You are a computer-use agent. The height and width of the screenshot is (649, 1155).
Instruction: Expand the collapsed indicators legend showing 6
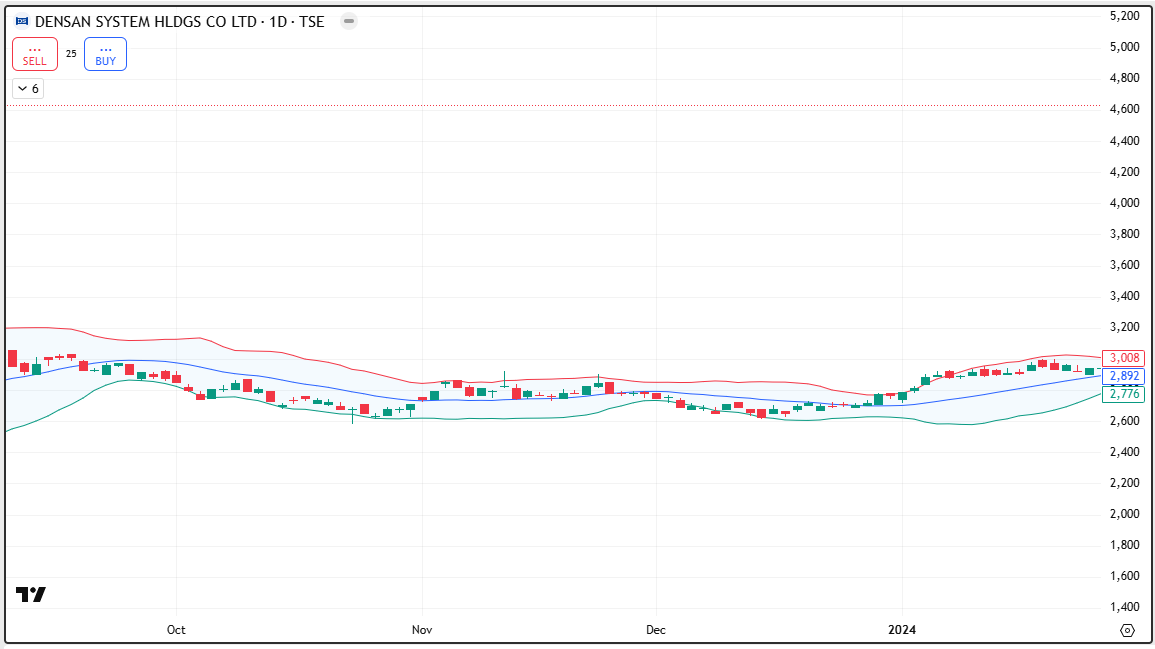[x=29, y=89]
